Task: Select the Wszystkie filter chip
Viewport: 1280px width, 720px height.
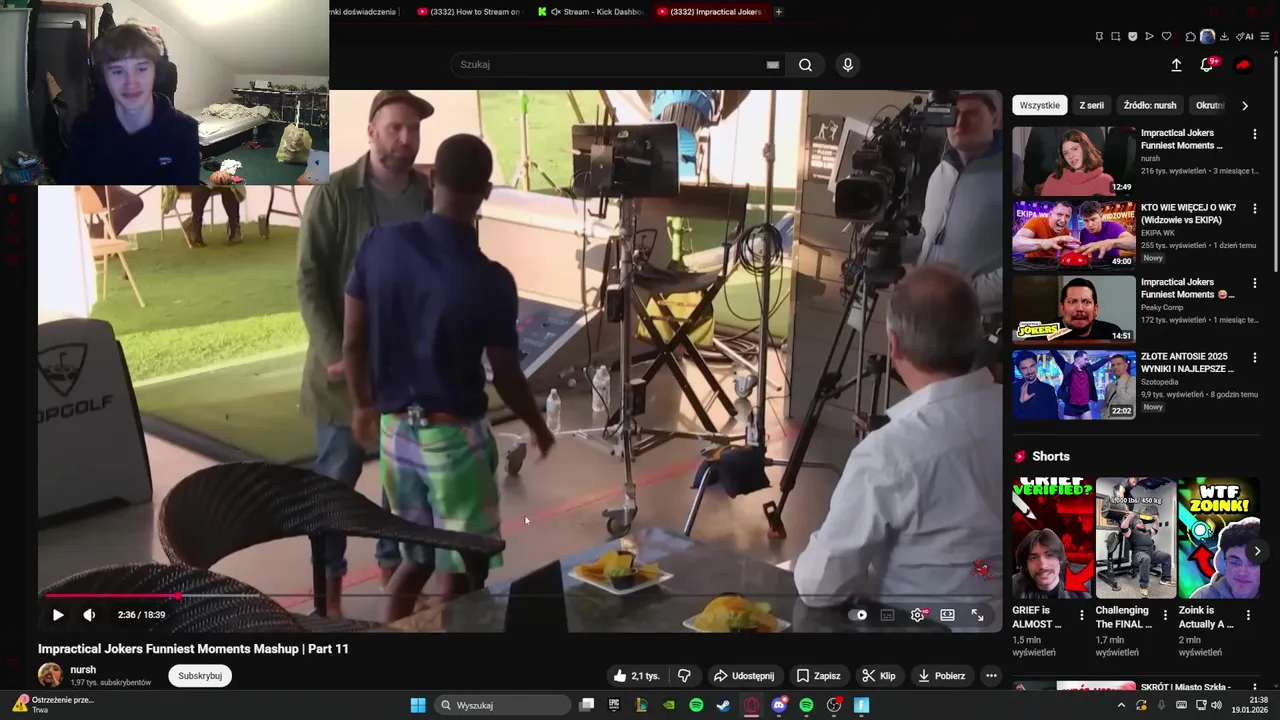Action: (x=1040, y=105)
